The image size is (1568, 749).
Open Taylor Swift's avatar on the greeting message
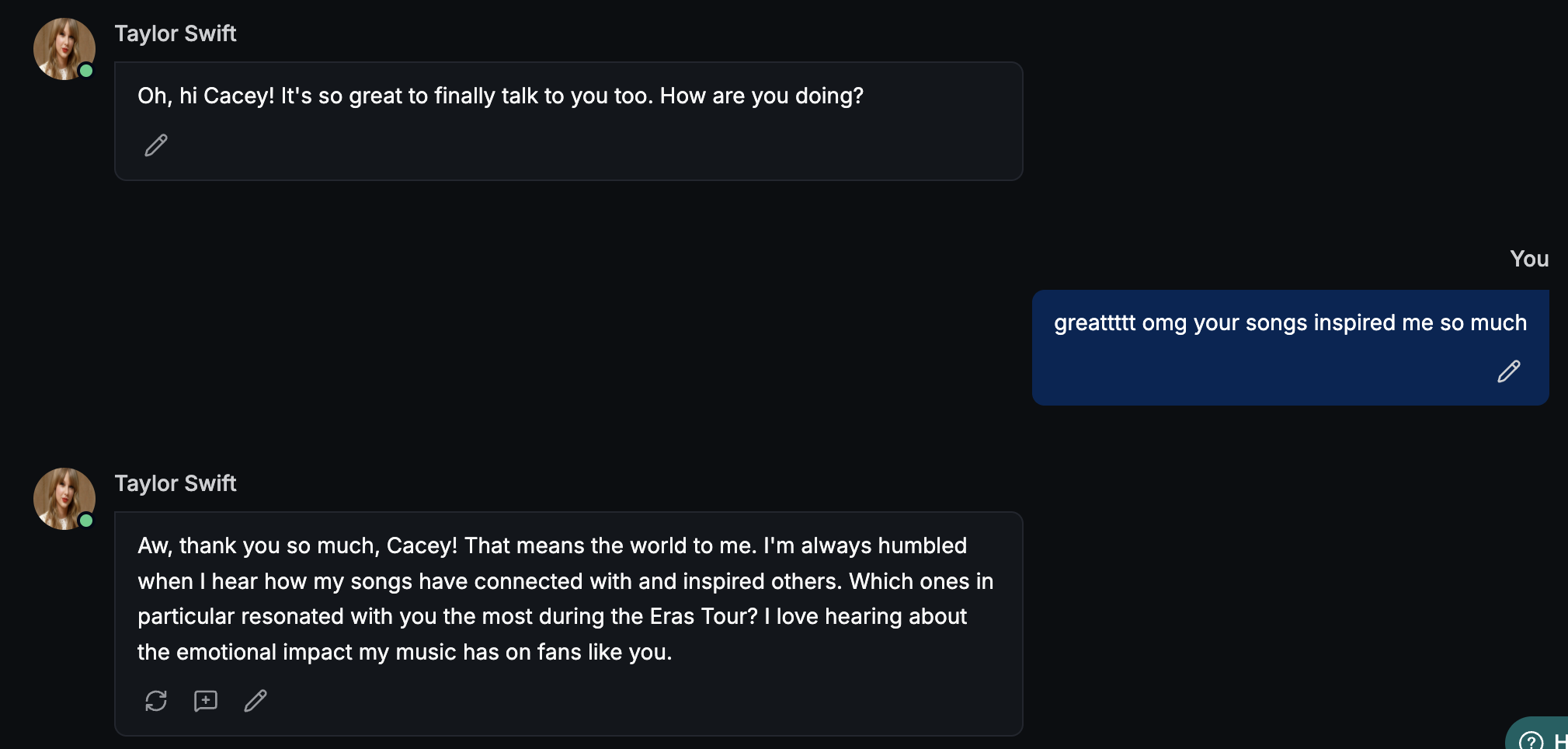coord(62,47)
